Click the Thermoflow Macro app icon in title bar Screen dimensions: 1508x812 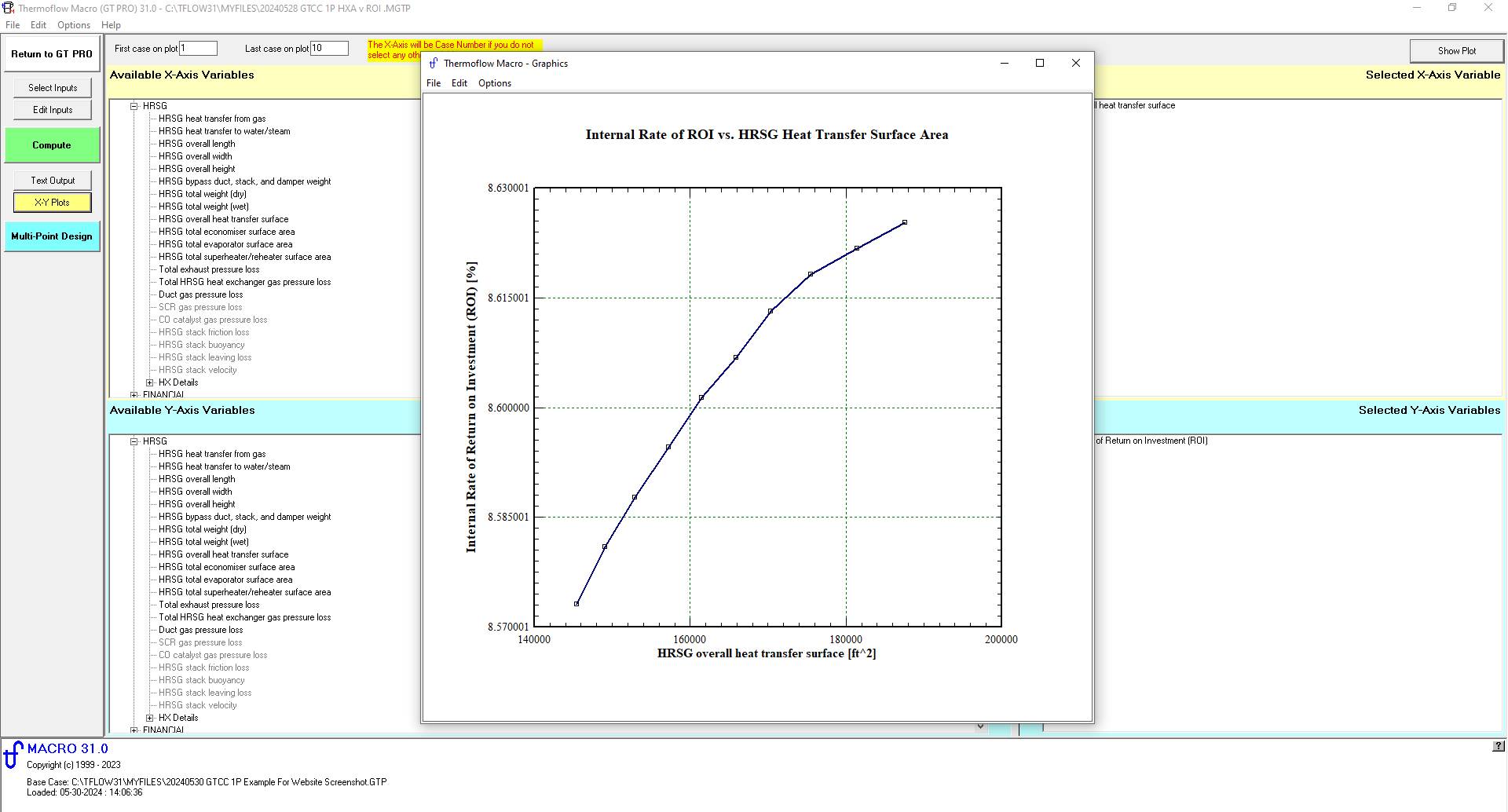coord(9,8)
